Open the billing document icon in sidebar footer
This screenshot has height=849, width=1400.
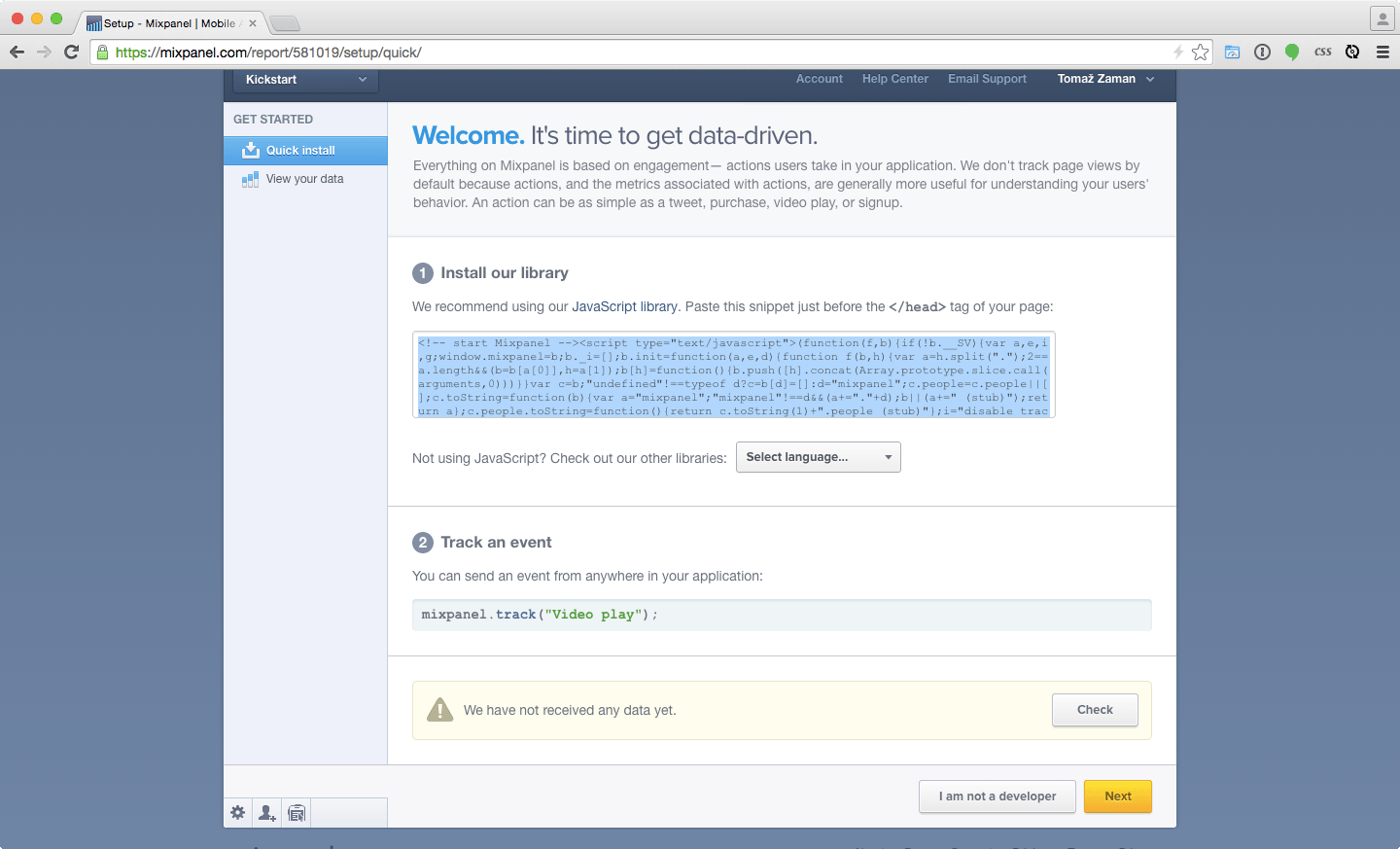[297, 813]
